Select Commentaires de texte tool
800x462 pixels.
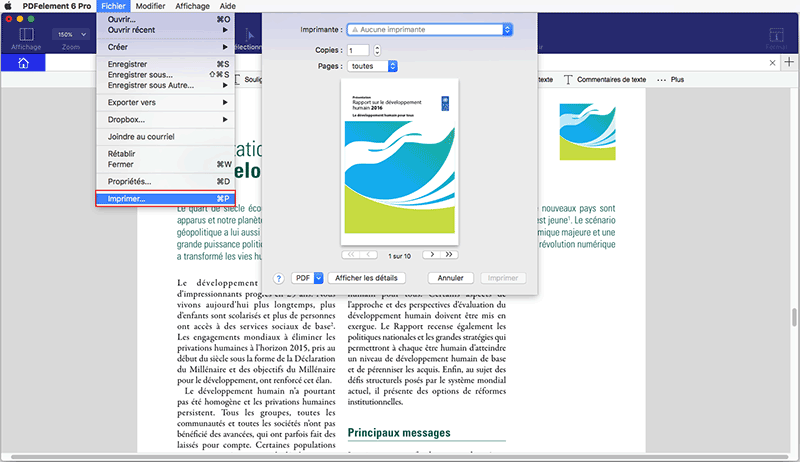(x=605, y=80)
